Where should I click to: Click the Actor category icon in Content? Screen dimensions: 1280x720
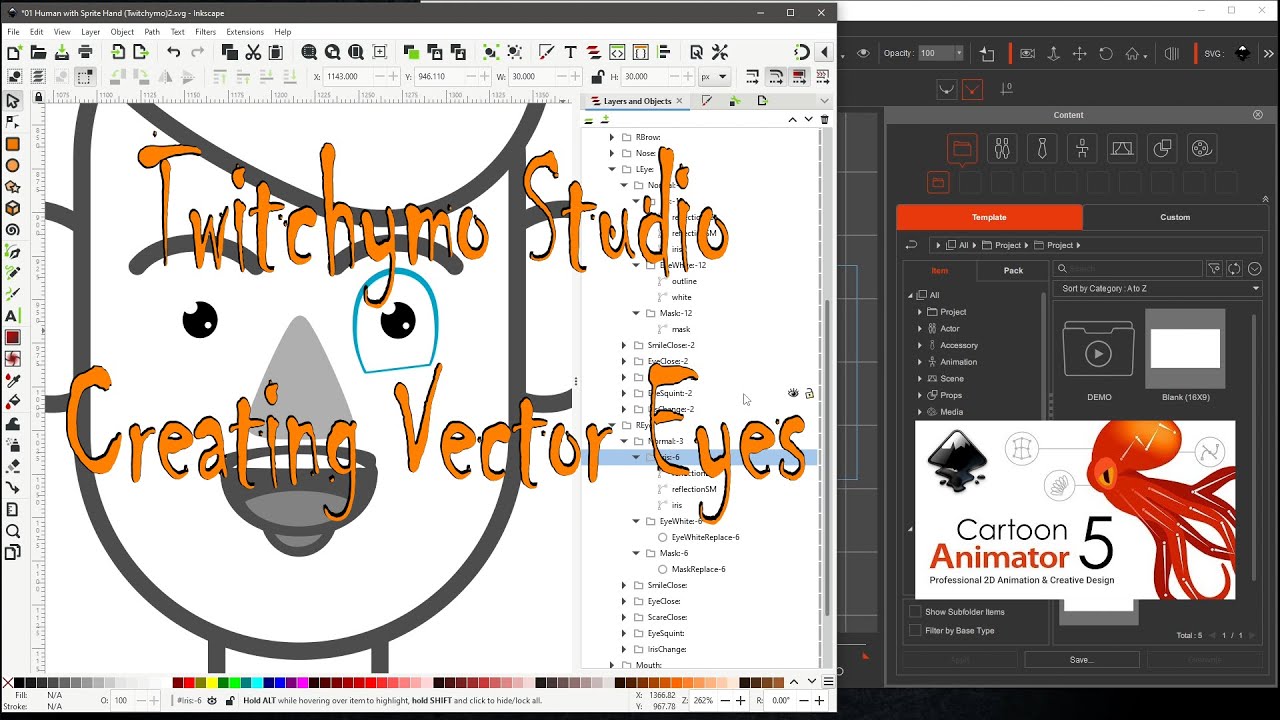pyautogui.click(x=1002, y=149)
